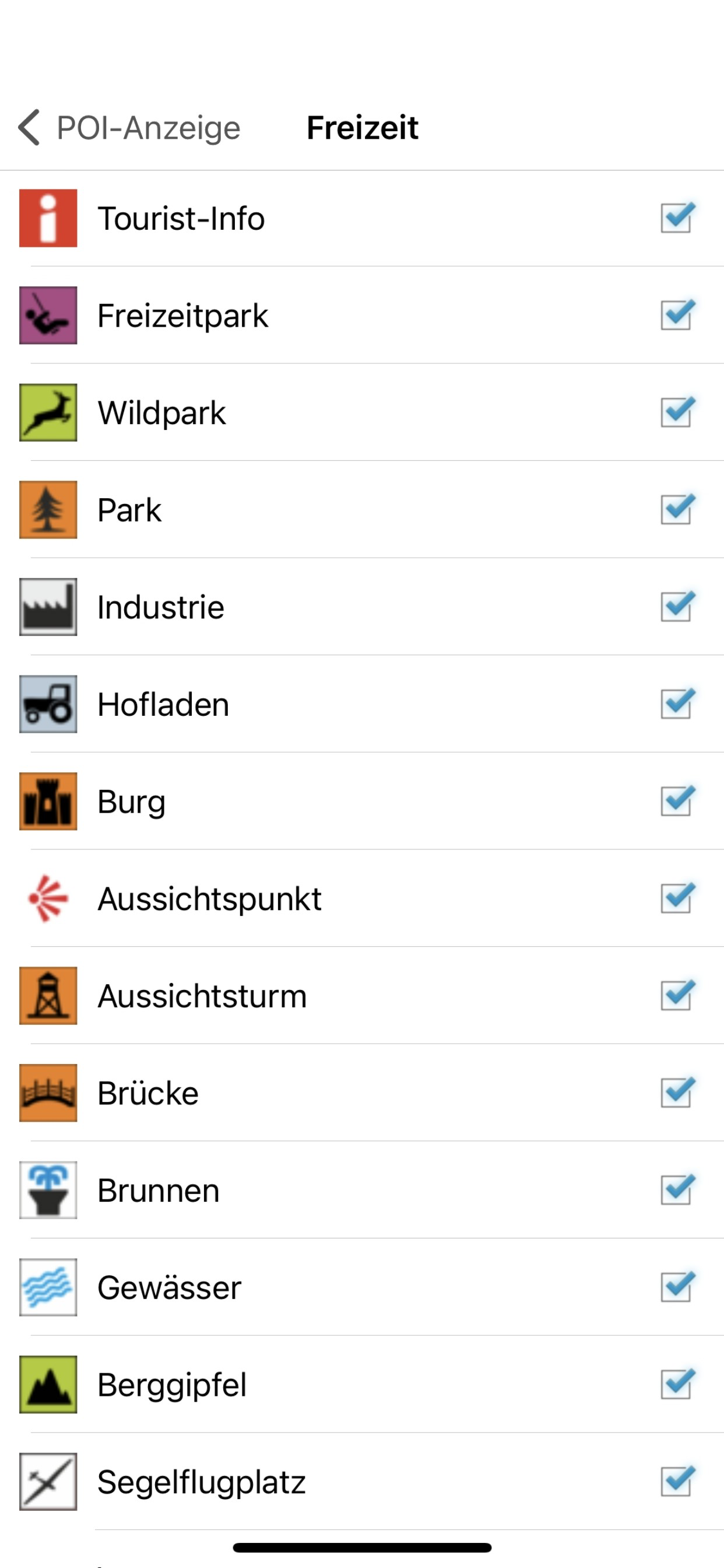724x1568 pixels.
Task: Select the Hofladen list row label
Action: coord(163,704)
